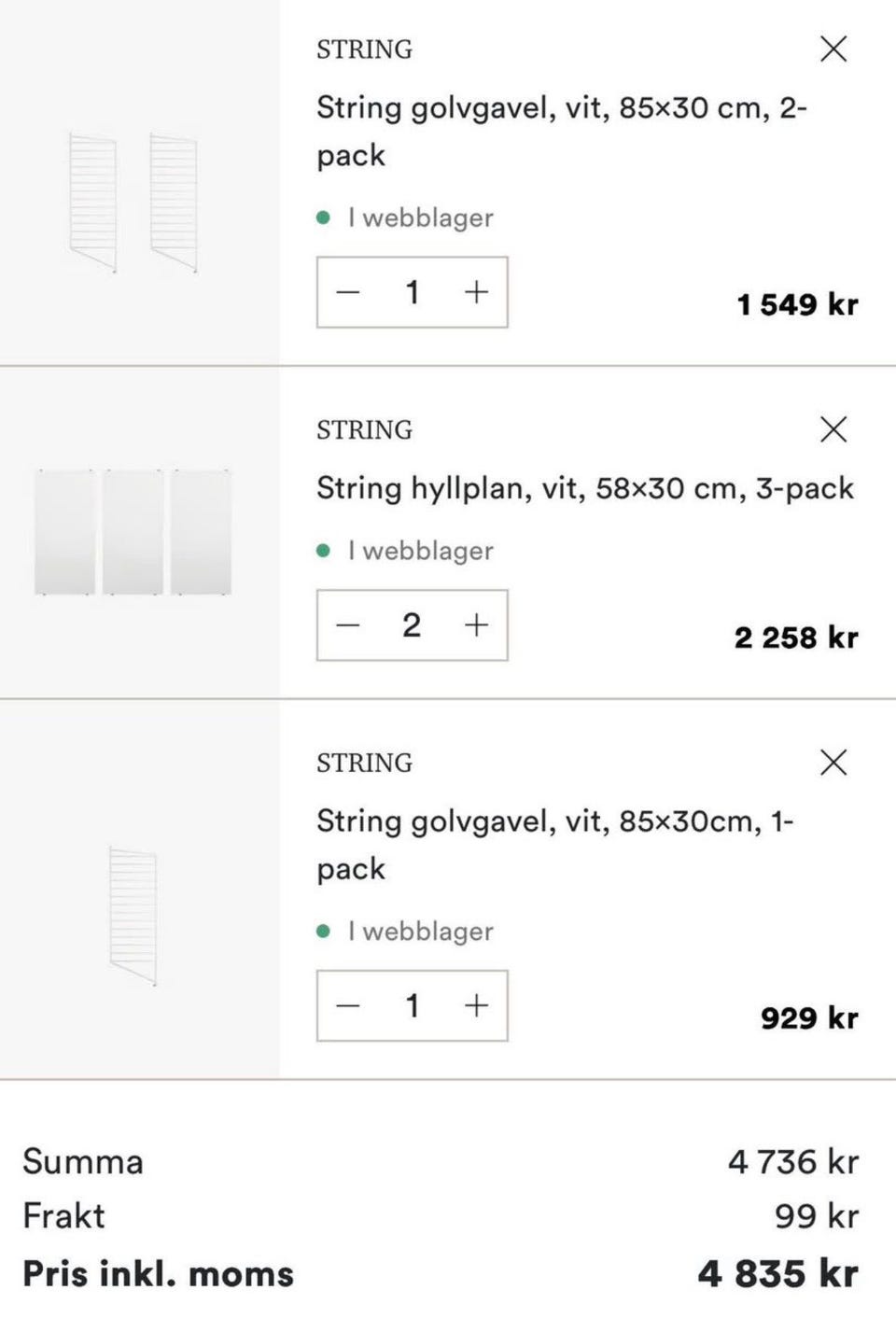This screenshot has height=1332, width=896.
Task: Remove the String hyllplan 3-pack item
Action: point(833,429)
